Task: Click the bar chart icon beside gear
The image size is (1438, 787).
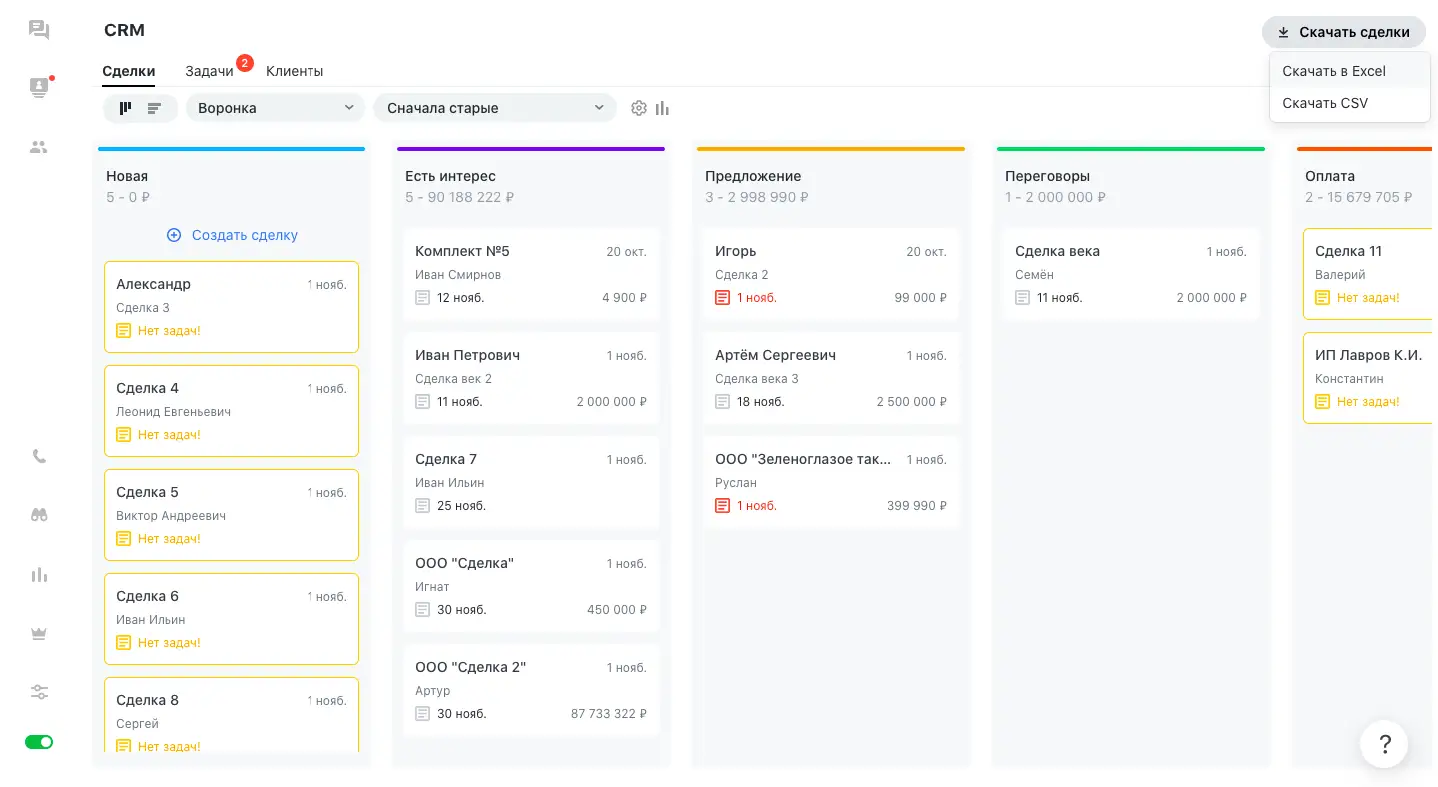Action: pos(662,108)
